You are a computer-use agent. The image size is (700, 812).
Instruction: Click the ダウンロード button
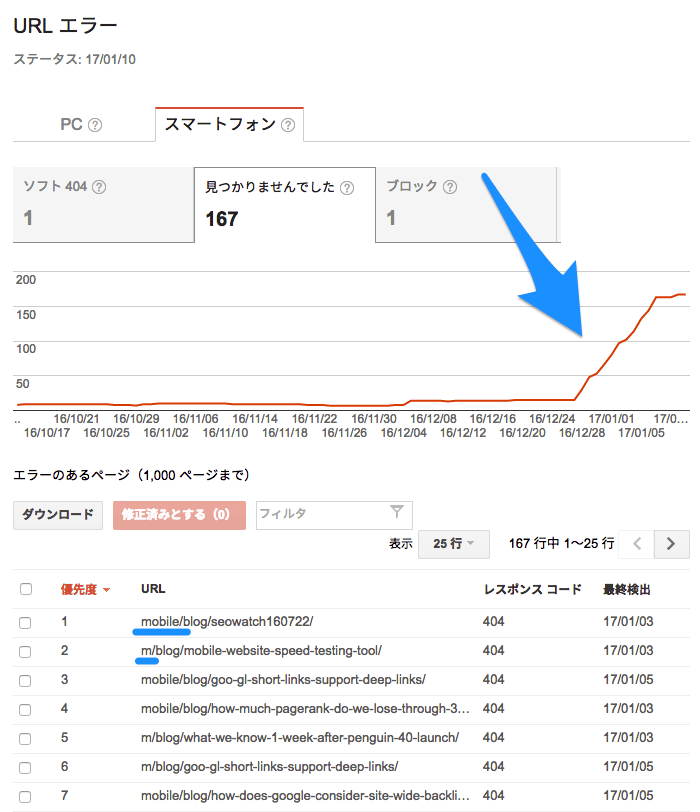tap(58, 515)
